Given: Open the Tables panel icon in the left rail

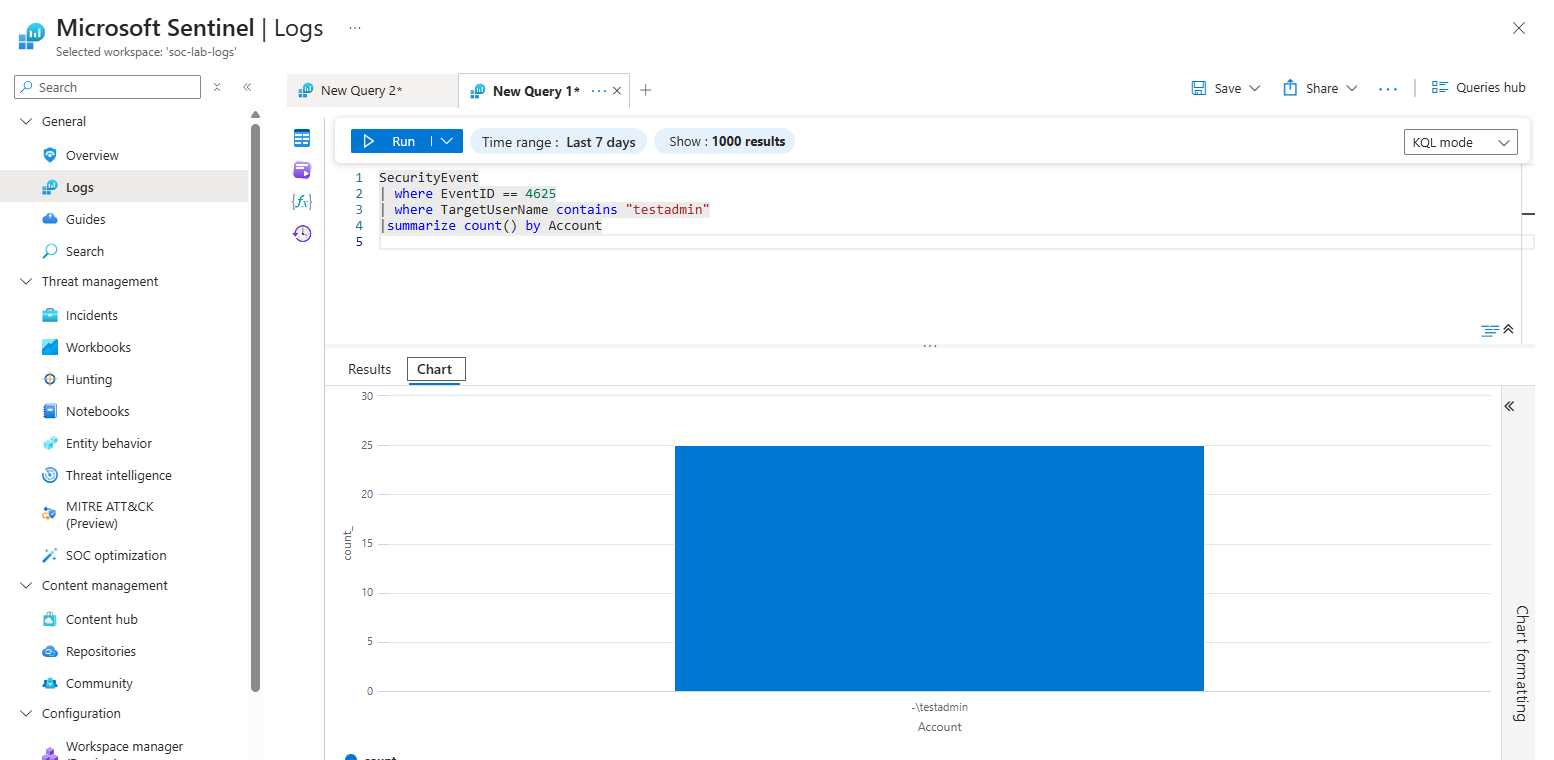Looking at the screenshot, I should [302, 138].
